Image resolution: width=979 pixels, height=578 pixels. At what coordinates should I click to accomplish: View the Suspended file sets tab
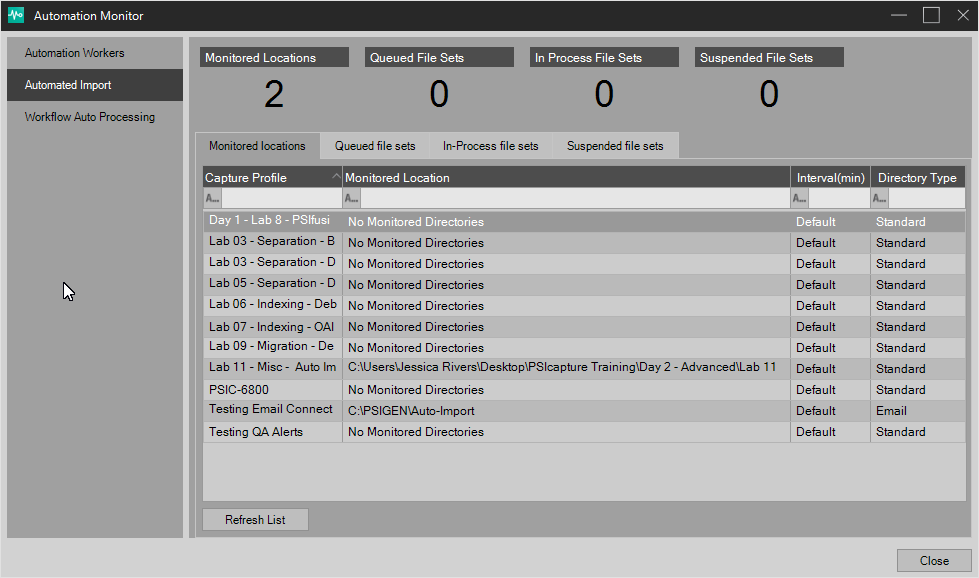click(615, 145)
